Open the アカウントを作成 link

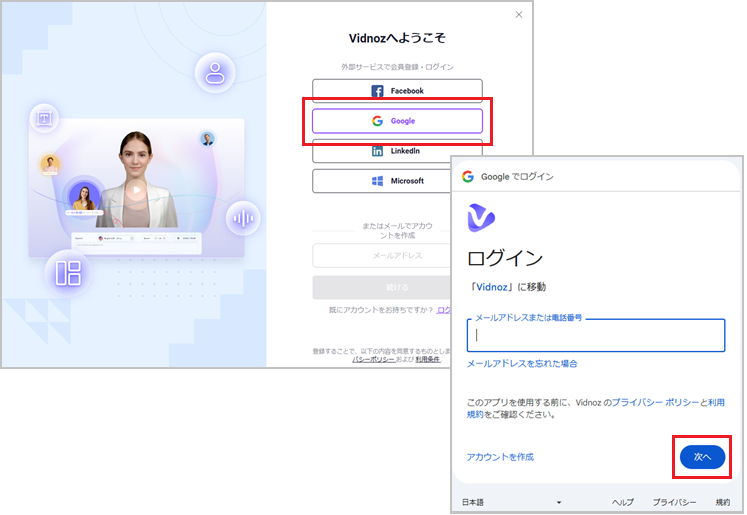tap(500, 457)
